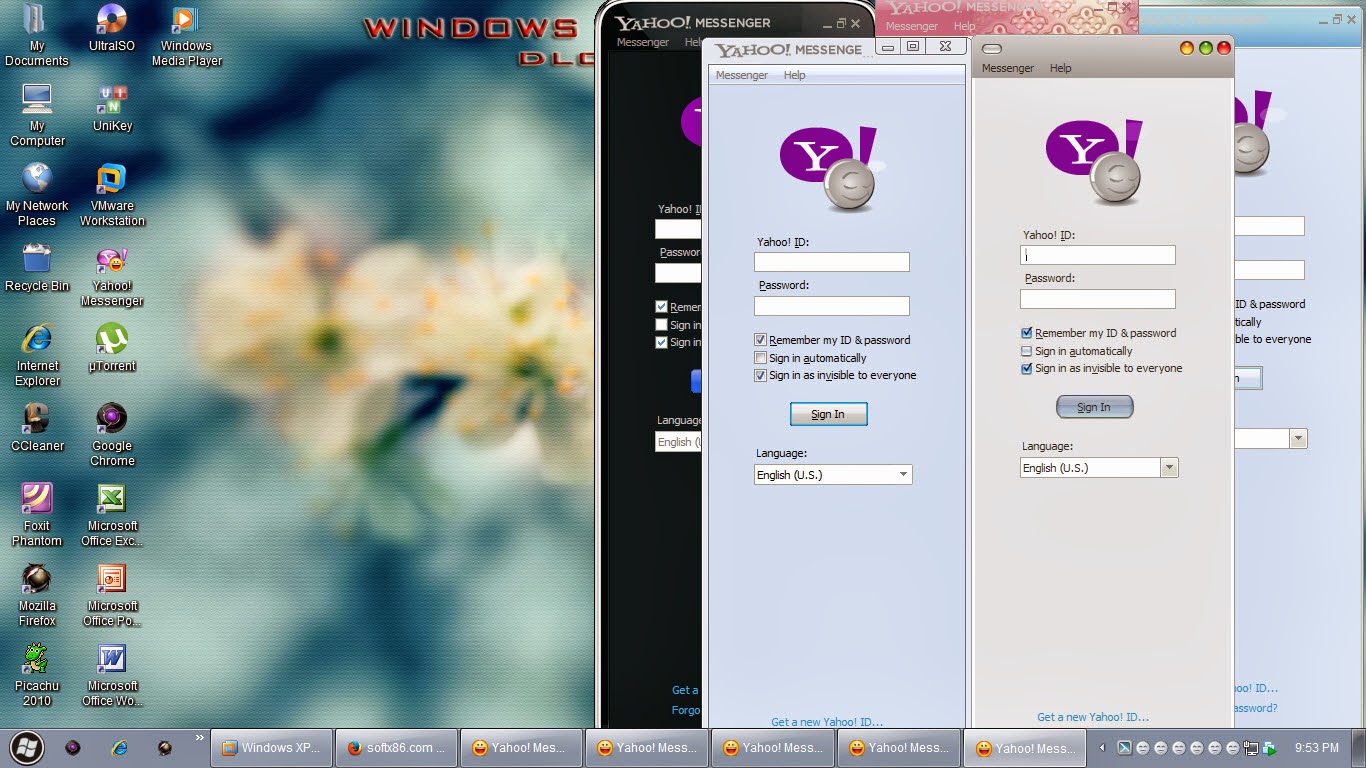Open Messenger menu in the middle window
1366x768 pixels.
pos(742,75)
